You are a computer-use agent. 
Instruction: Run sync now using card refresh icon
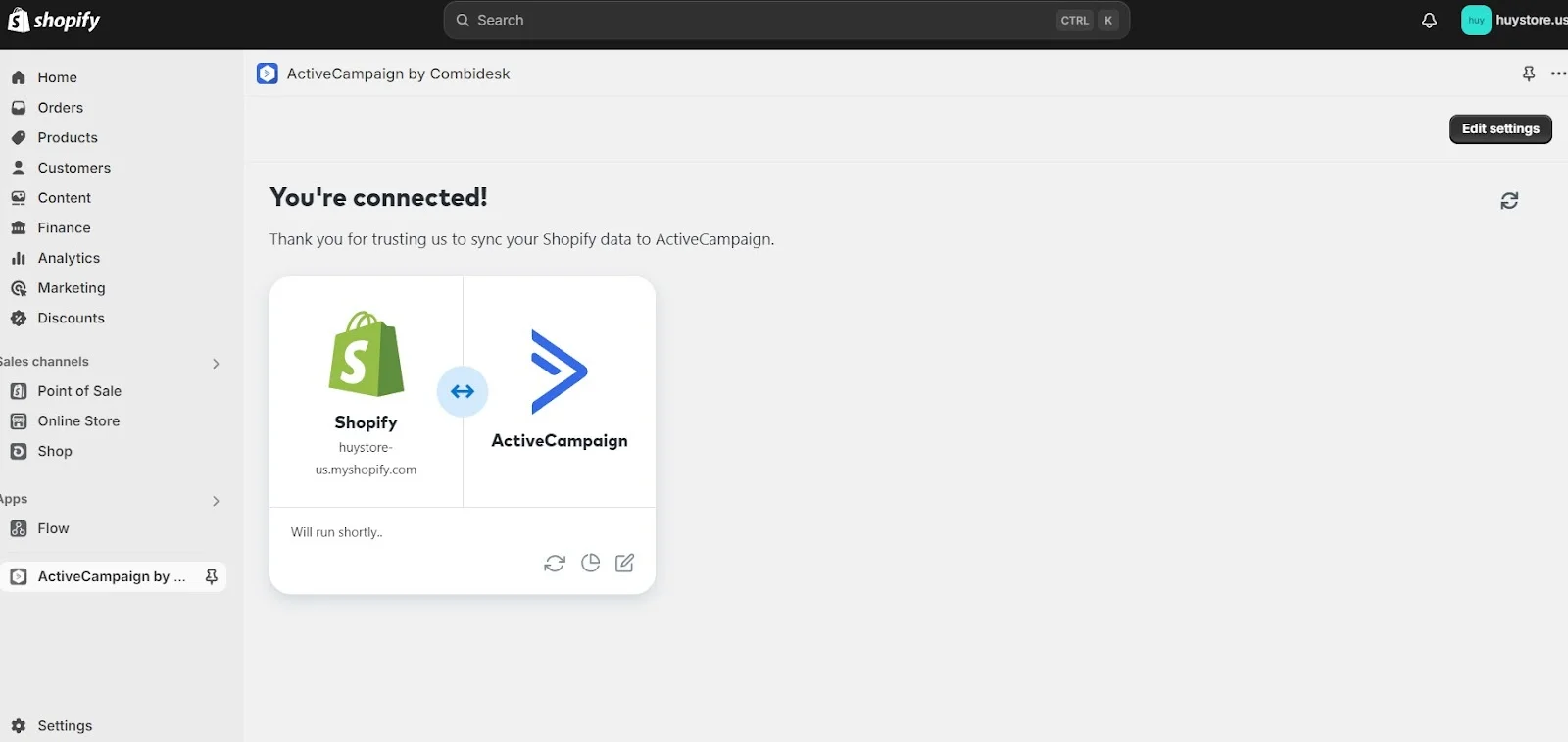click(x=555, y=563)
